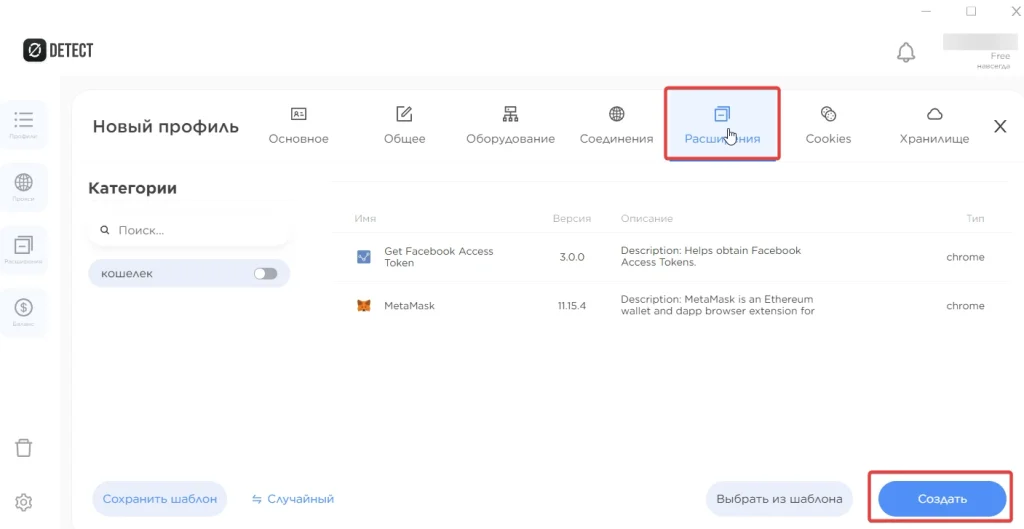This screenshot has height=529, width=1024.
Task: Click the notification bell icon
Action: 906,52
